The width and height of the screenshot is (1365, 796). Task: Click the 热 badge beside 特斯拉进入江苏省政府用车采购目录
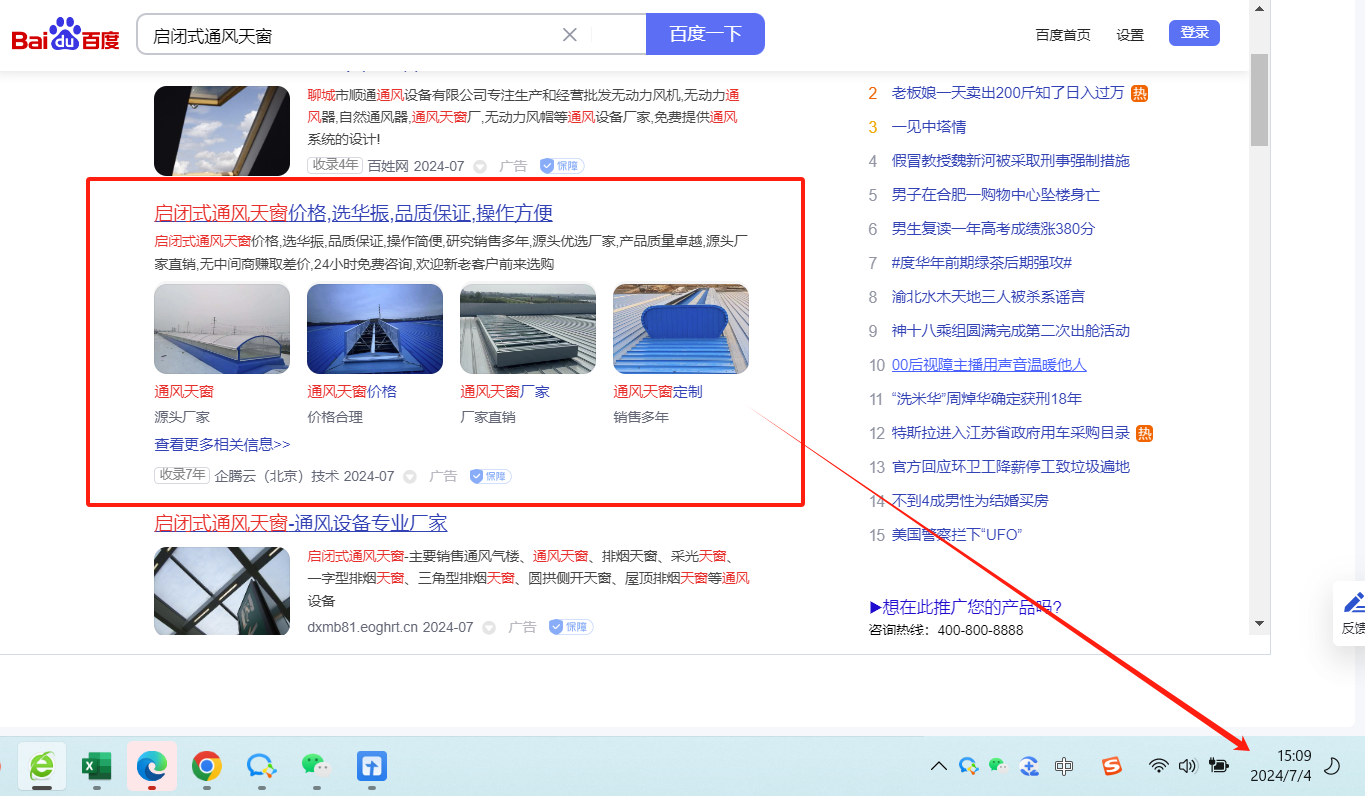point(1145,433)
